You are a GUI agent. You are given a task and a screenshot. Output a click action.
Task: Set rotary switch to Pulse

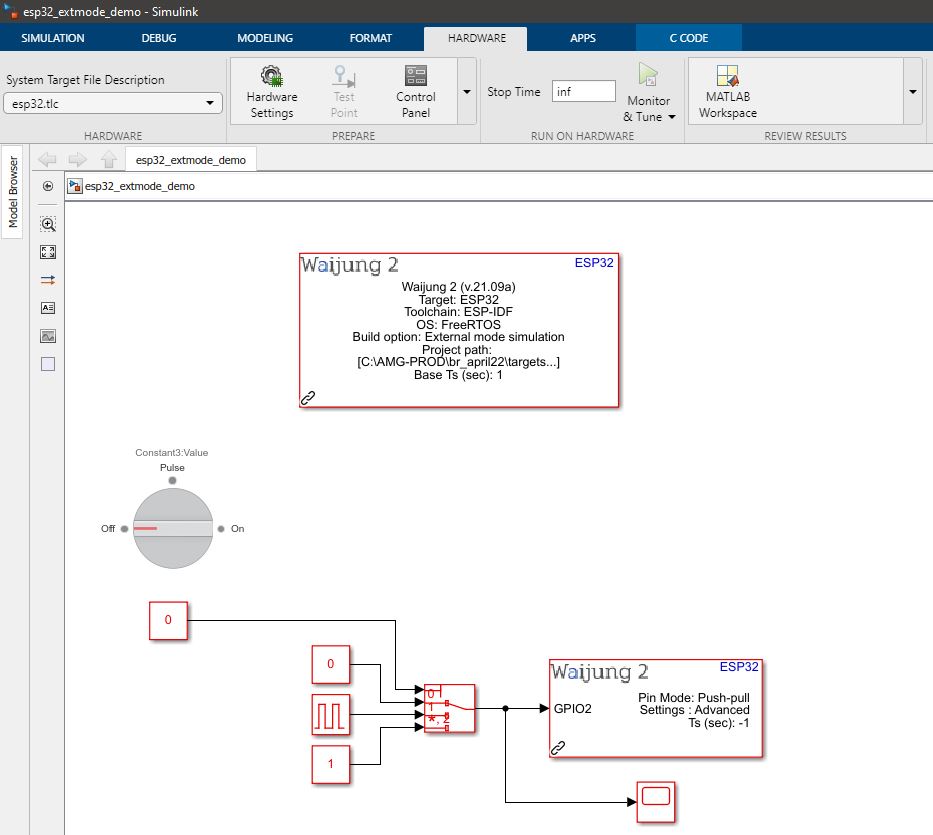point(172,480)
